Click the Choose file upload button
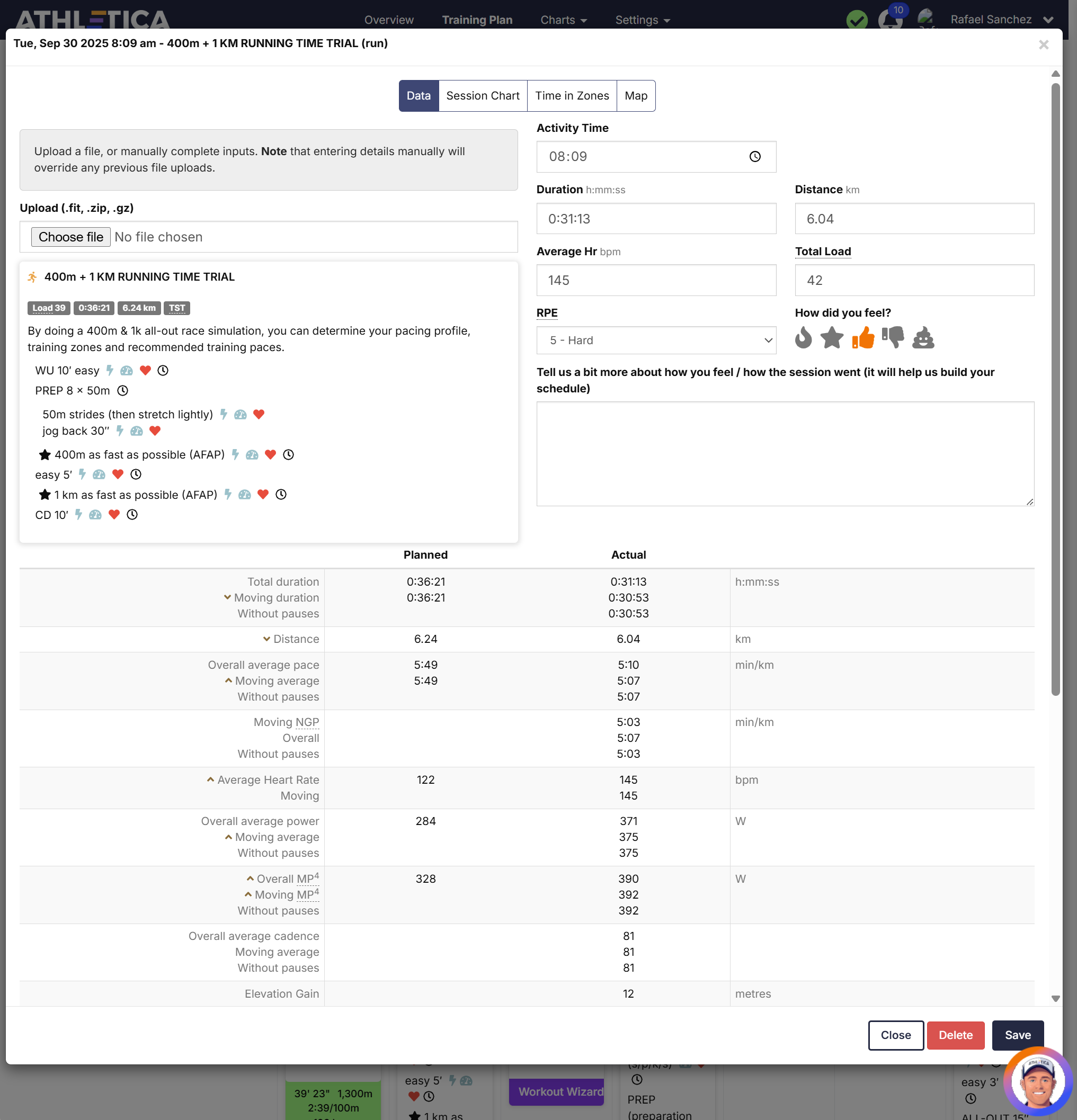 (71, 237)
